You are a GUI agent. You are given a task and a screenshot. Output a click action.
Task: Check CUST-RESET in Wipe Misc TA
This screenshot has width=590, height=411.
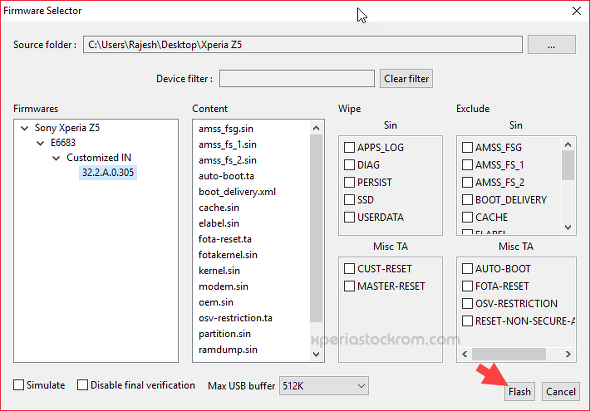[349, 268]
